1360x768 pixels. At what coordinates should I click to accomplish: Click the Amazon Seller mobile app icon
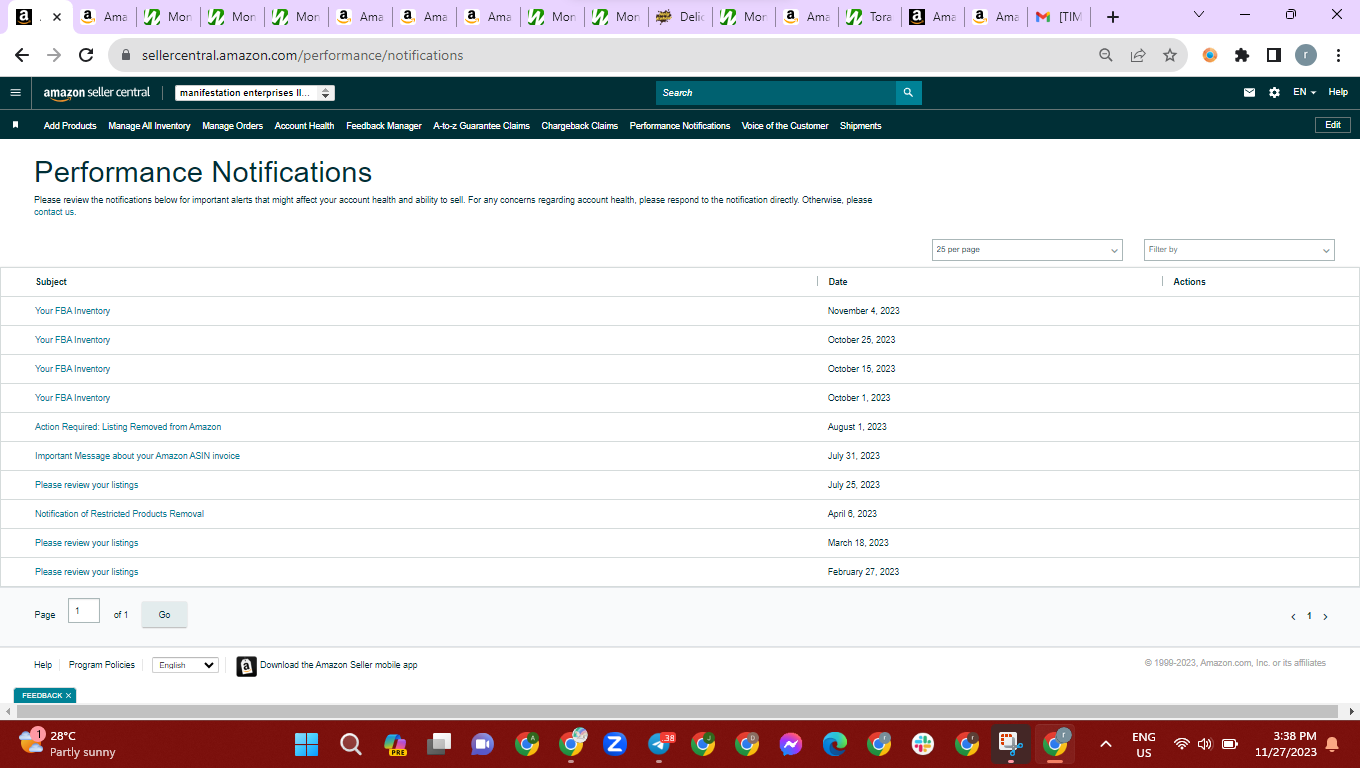(x=246, y=666)
